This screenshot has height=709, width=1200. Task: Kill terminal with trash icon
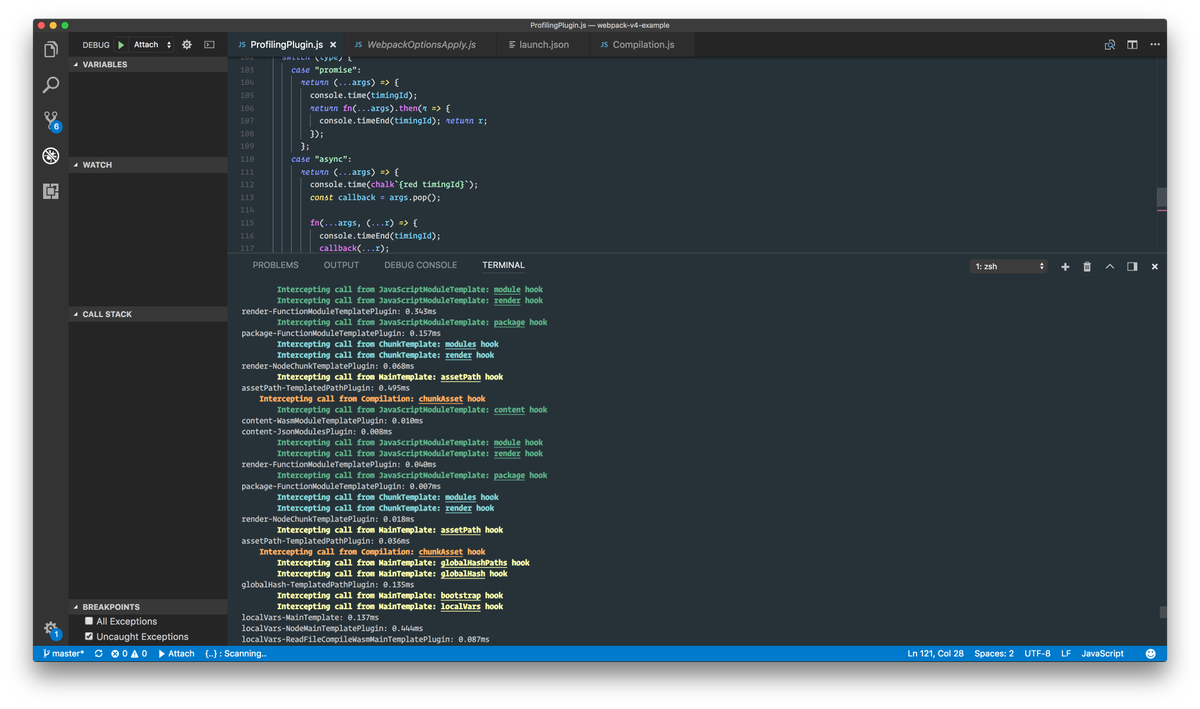(1087, 266)
